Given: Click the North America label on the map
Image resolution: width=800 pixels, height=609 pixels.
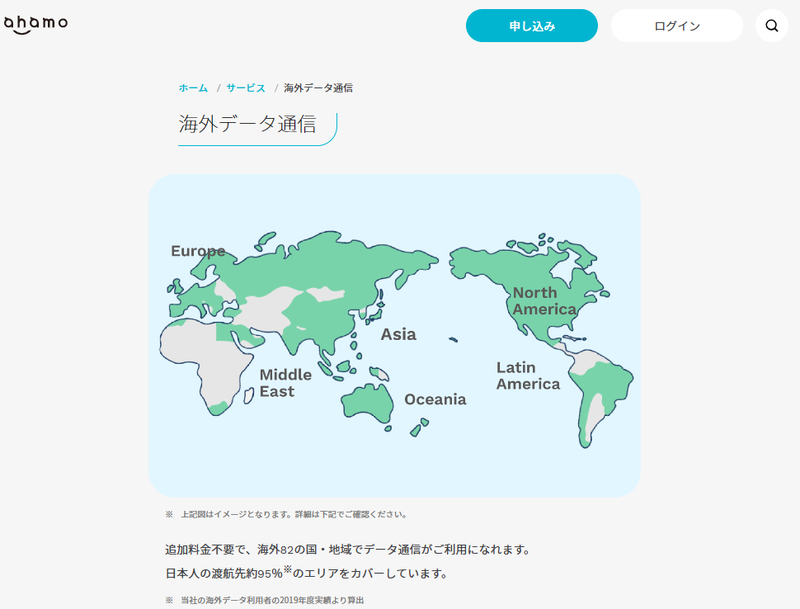Looking at the screenshot, I should coord(540,302).
